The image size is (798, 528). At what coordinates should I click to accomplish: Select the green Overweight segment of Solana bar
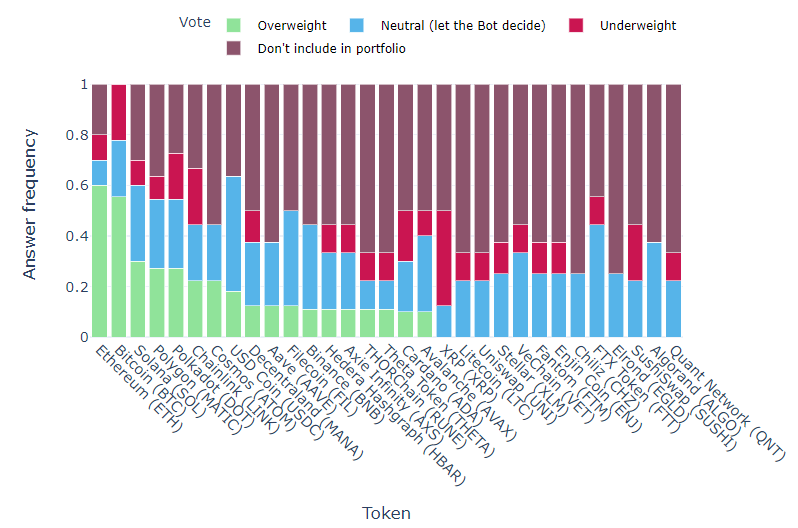coord(137,299)
